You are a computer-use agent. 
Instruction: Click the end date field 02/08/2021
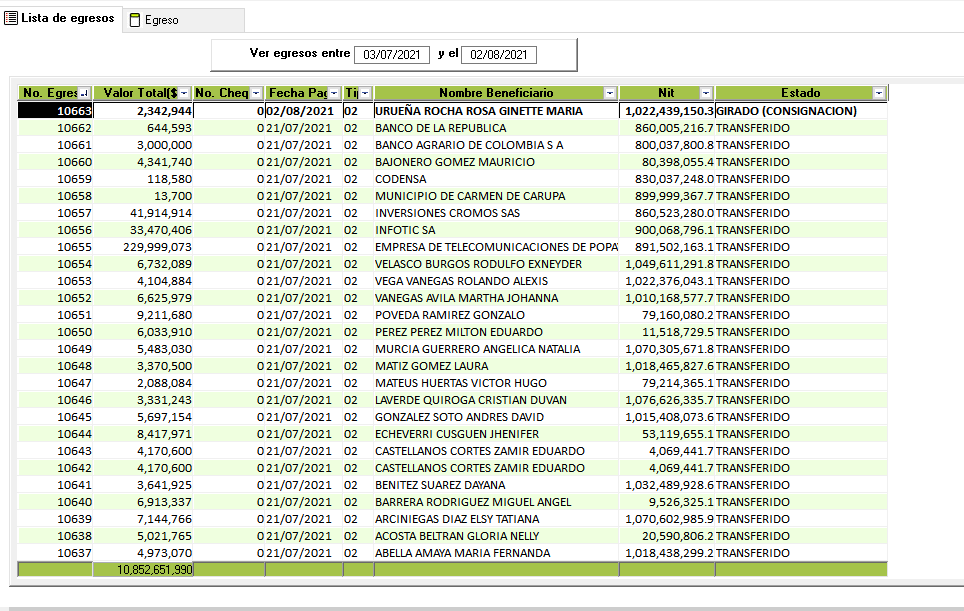500,54
